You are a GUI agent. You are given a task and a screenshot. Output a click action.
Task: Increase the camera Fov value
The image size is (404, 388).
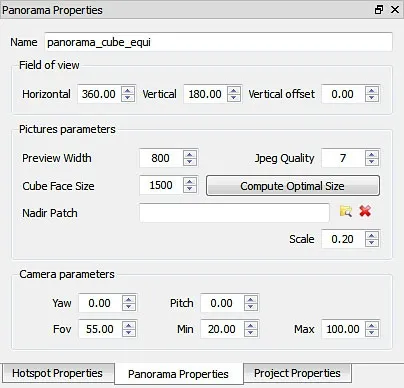click(x=129, y=325)
